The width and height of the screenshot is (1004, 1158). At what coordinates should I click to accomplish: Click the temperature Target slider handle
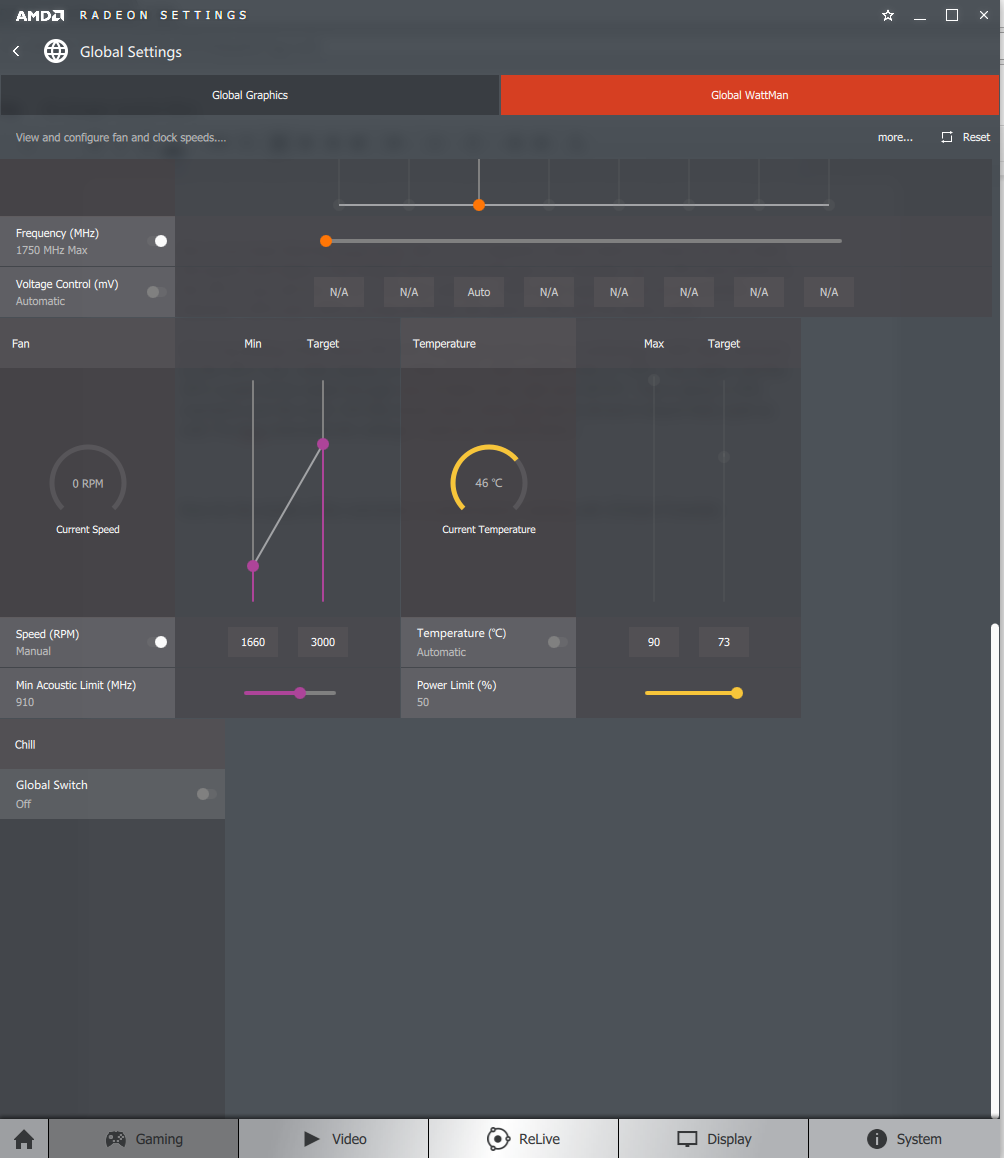pos(724,457)
